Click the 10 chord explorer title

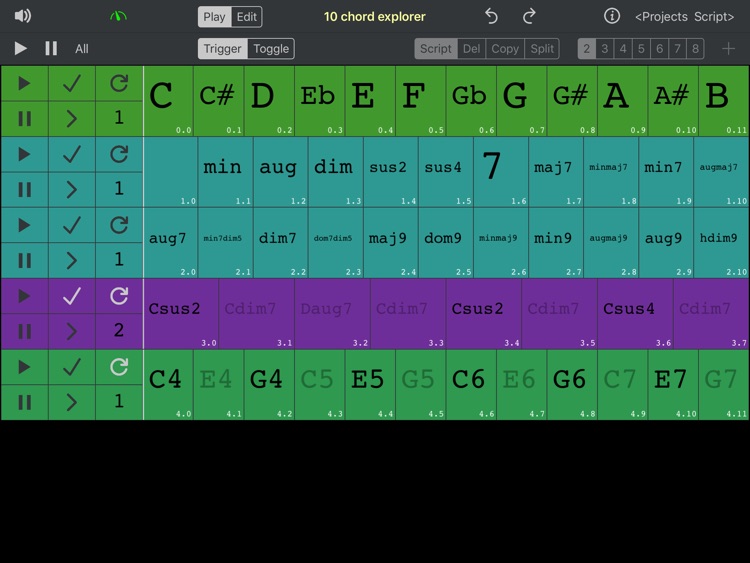pyautogui.click(x=375, y=17)
